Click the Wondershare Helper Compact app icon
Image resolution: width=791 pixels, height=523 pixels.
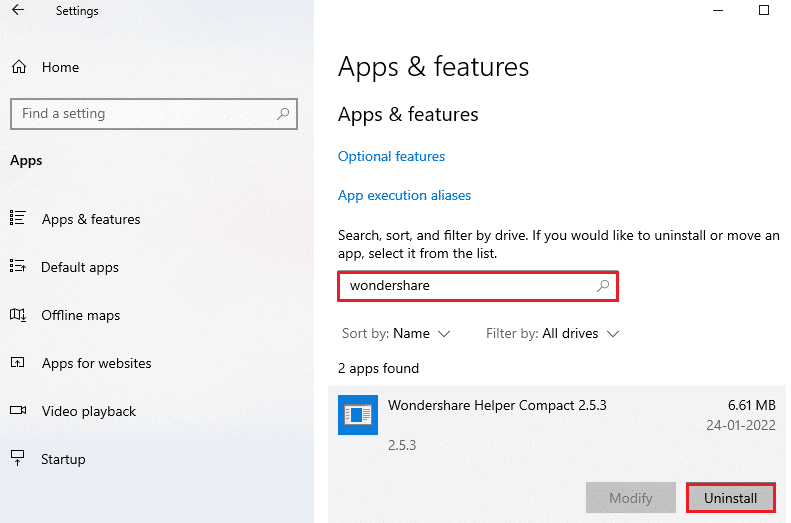point(358,415)
